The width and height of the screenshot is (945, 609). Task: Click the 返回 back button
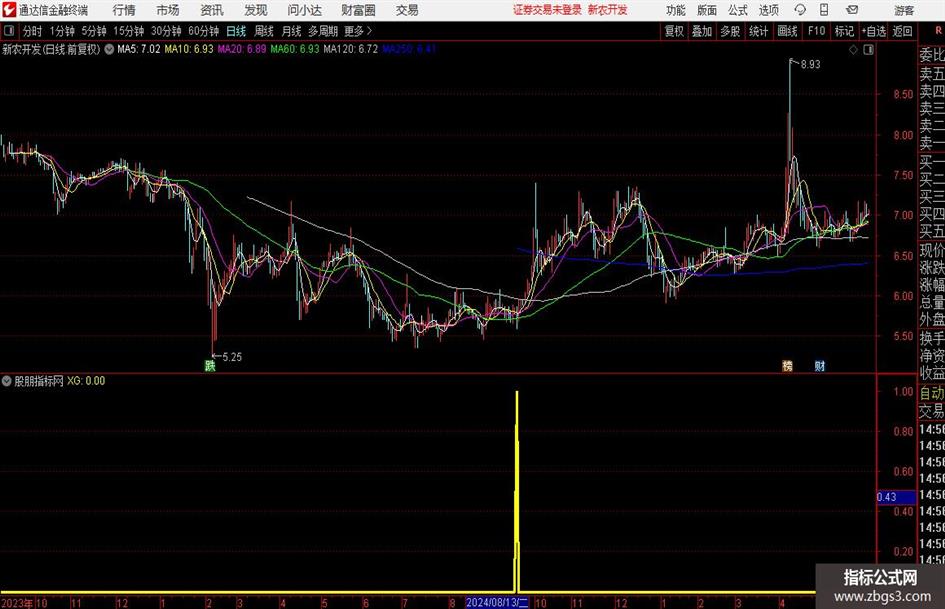902,31
